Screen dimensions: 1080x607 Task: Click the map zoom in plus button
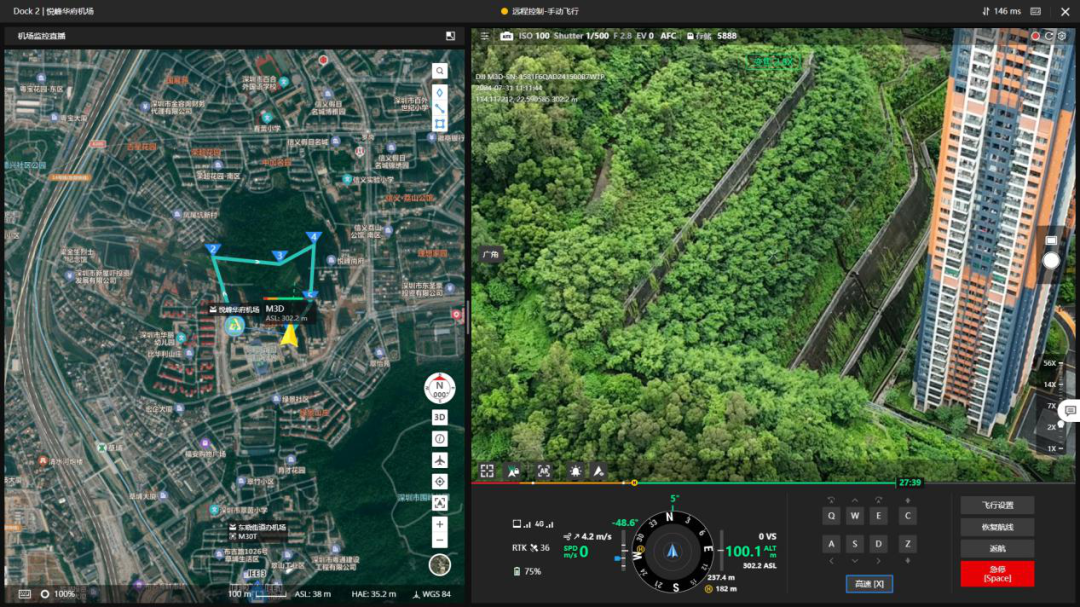click(440, 524)
